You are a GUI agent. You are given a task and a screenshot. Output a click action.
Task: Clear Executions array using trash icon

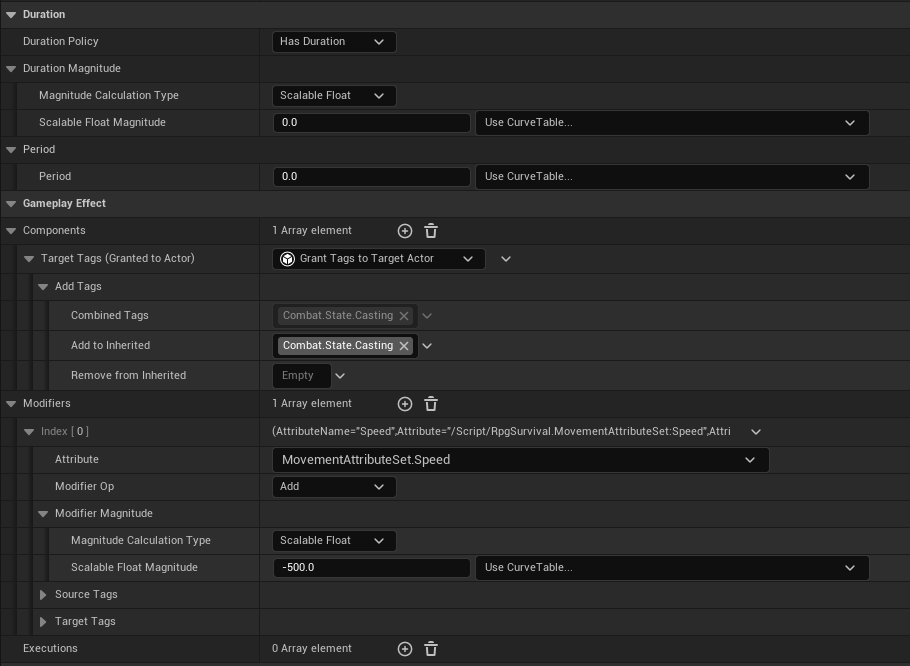(431, 649)
